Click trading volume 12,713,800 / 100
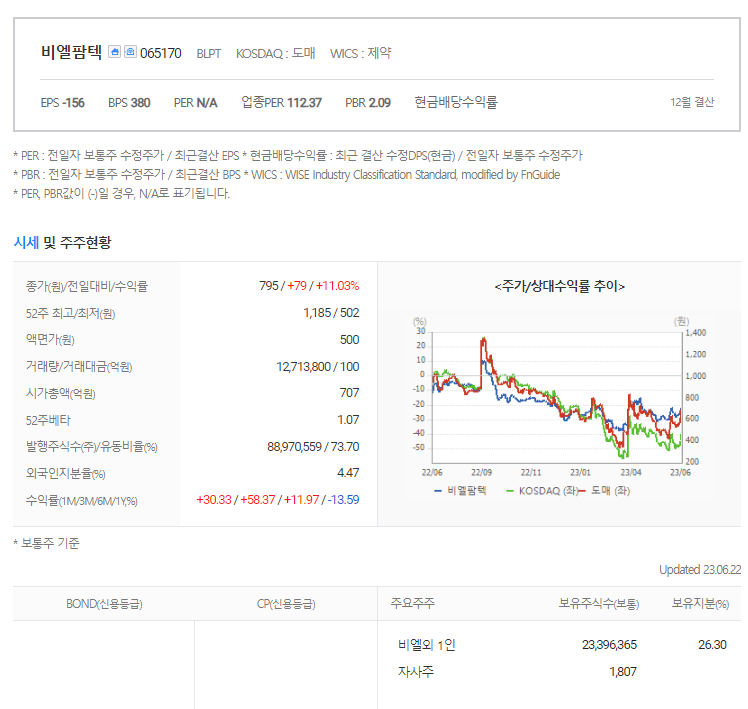748x709 pixels. 318,366
